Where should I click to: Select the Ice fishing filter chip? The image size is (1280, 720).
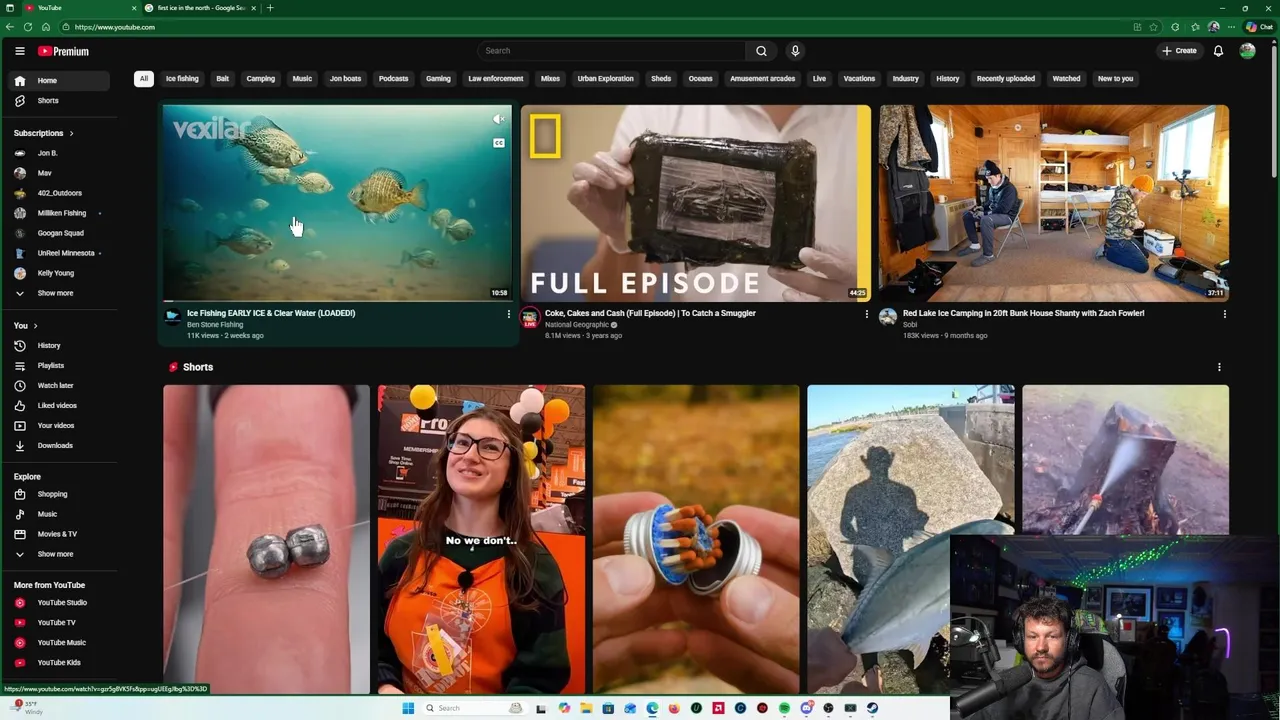coord(182,79)
